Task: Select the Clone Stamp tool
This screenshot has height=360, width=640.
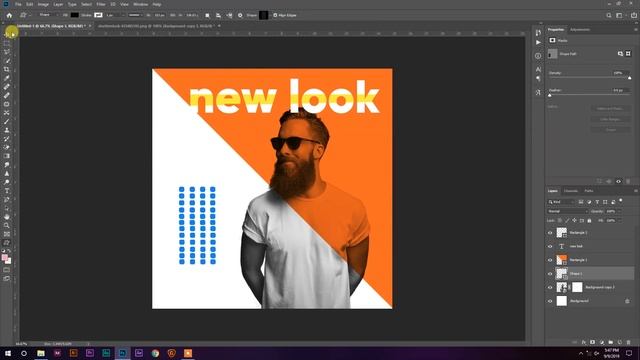Action: click(x=7, y=130)
